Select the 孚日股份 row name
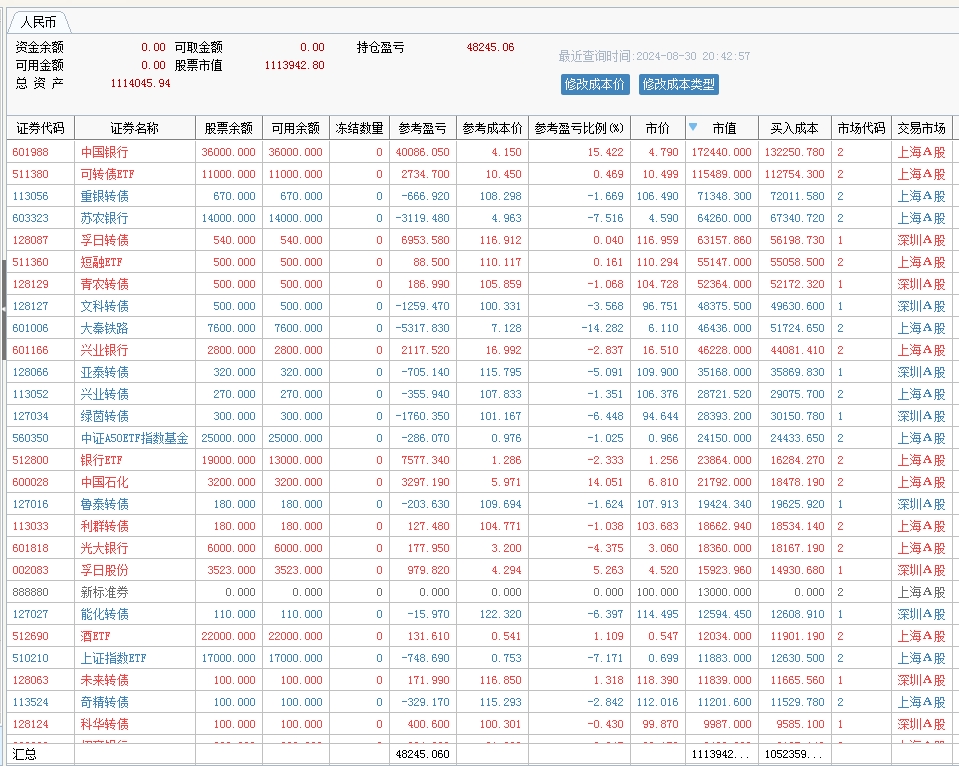Image resolution: width=959 pixels, height=766 pixels. [105, 571]
